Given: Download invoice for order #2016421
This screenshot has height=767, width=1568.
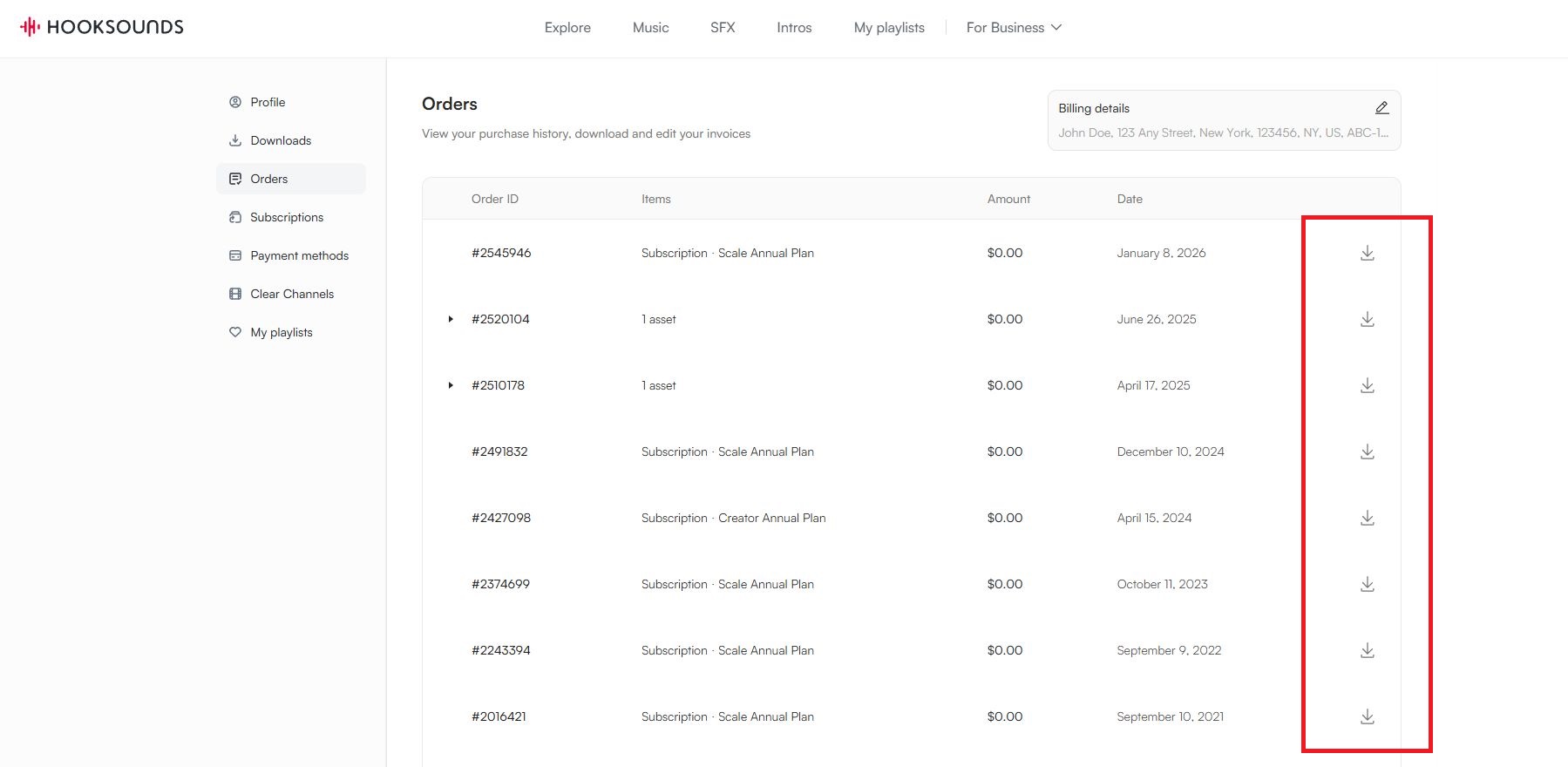Looking at the screenshot, I should (x=1367, y=717).
